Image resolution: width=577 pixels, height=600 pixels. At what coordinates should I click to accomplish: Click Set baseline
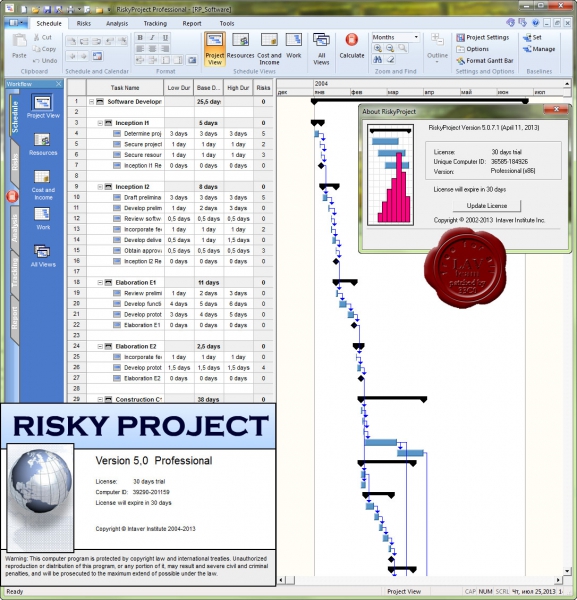(533, 37)
